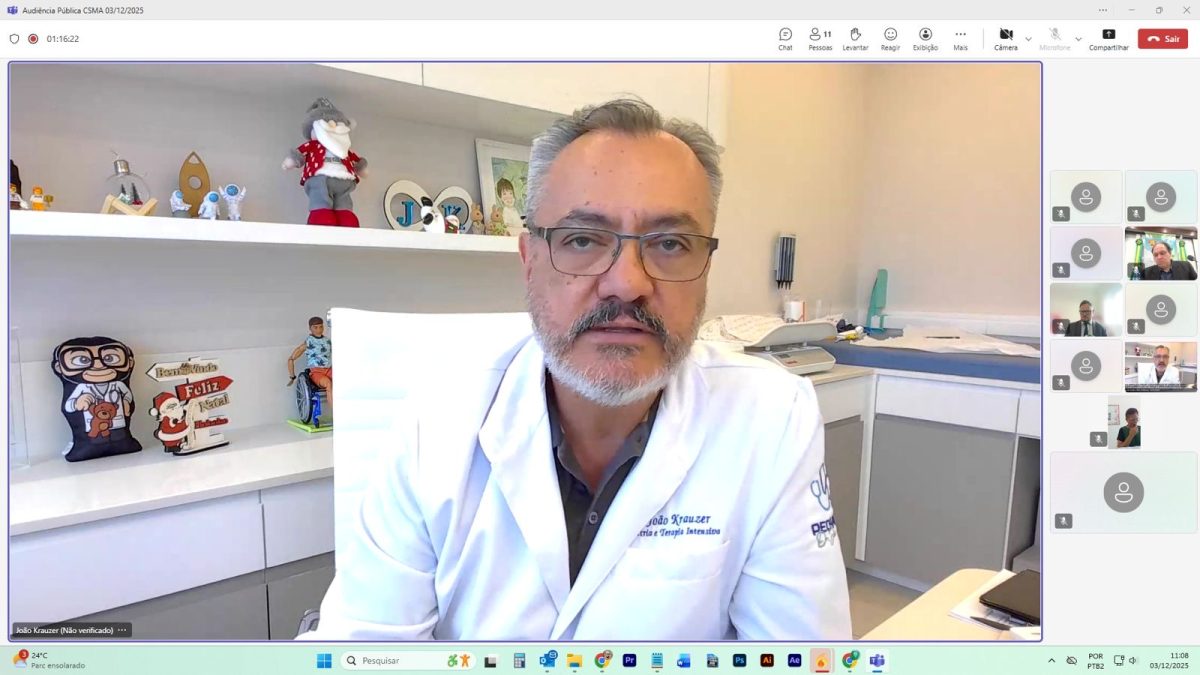Show hidden system tray icons
The image size is (1200, 675).
tap(1051, 661)
